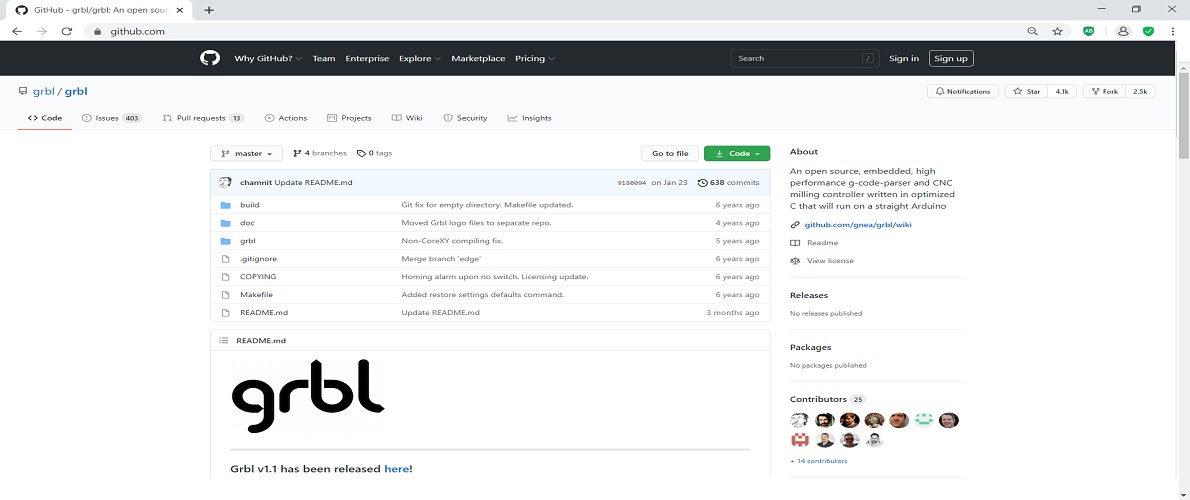
Task: Click the first contributor avatar
Action: [x=799, y=420]
